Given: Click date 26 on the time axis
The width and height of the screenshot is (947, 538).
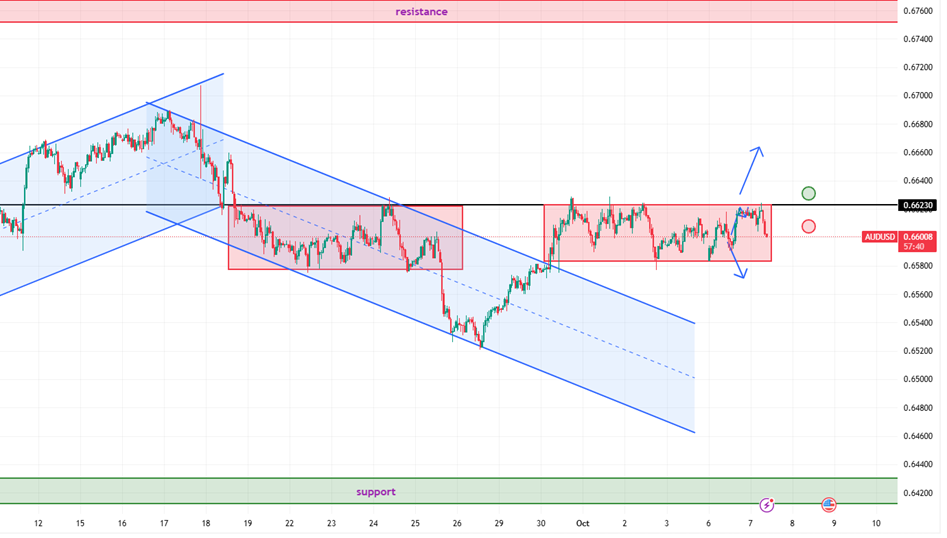Looking at the screenshot, I should [x=457, y=523].
